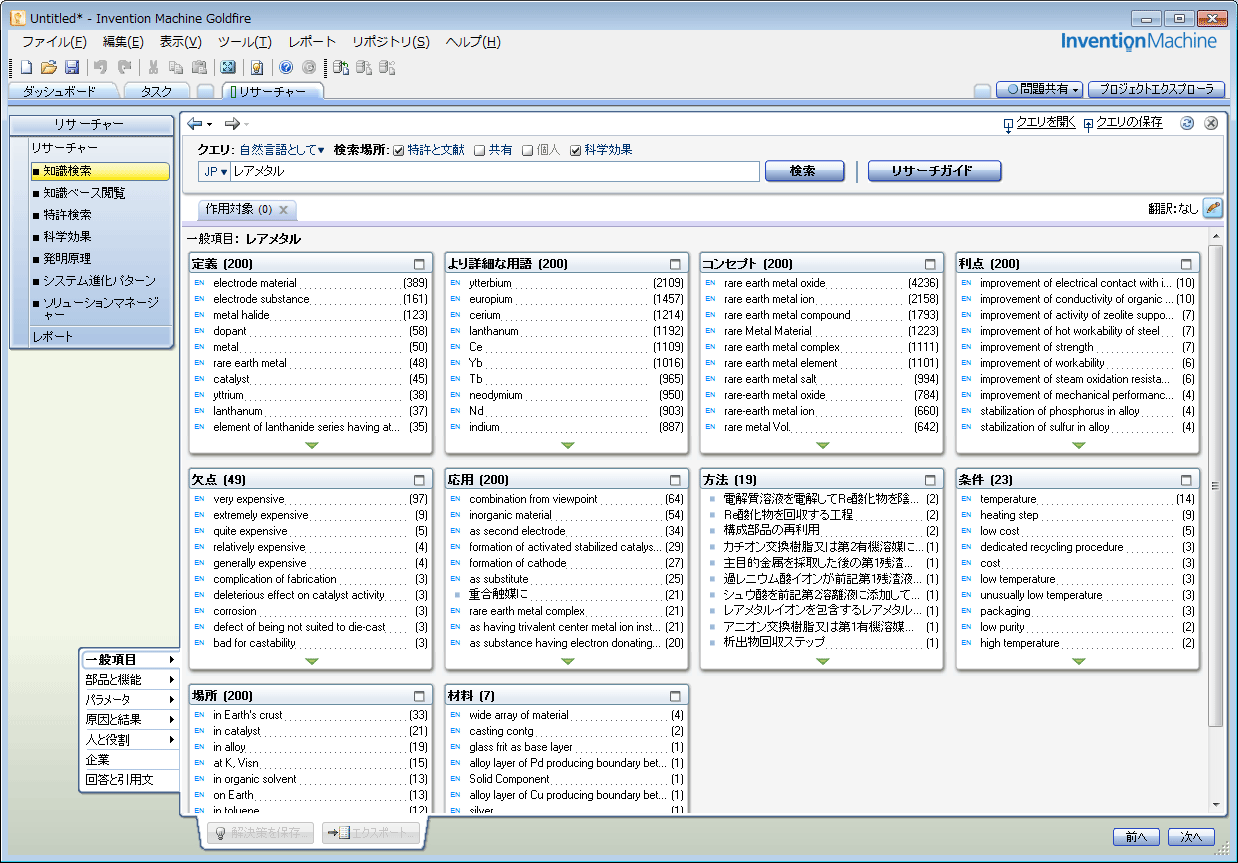
Task: Click the 'ytterbium' result row
Action: point(565,283)
